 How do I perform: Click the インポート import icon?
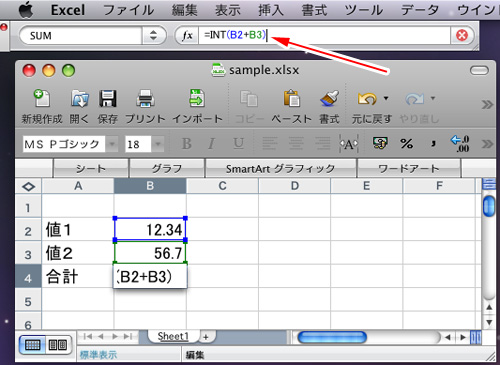[197, 98]
